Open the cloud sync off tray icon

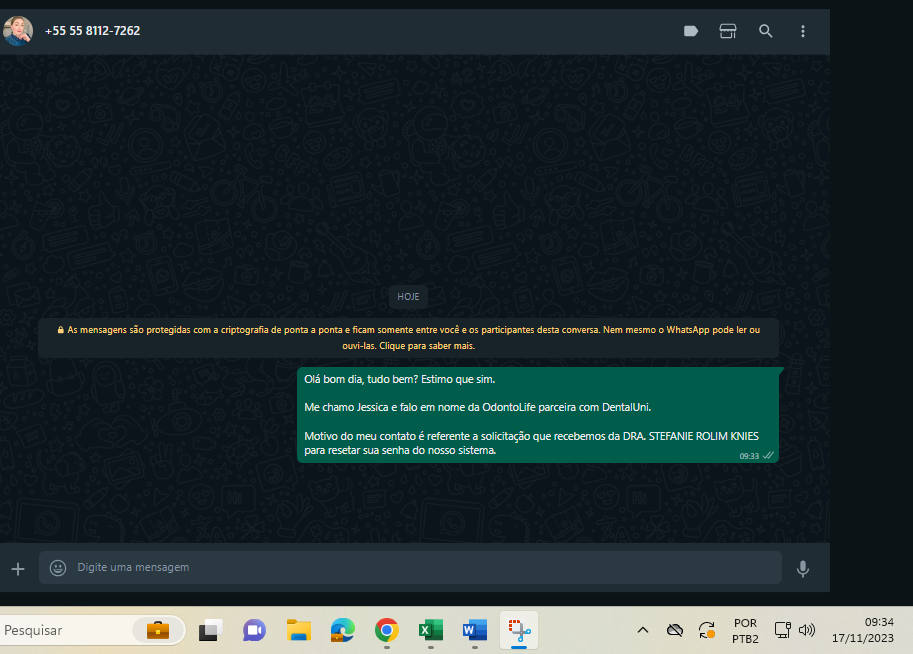coord(675,630)
